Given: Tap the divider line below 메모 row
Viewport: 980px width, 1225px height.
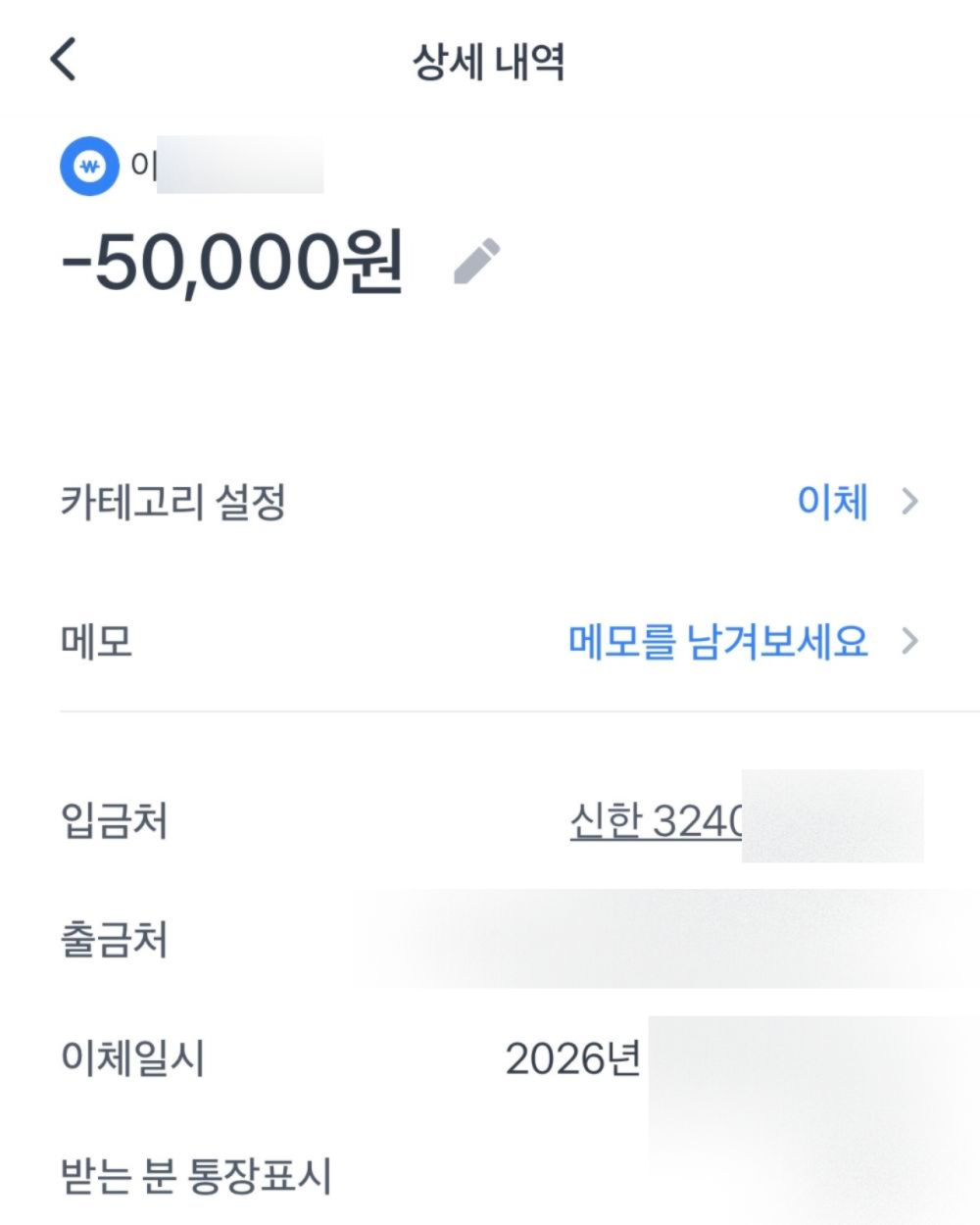Looking at the screenshot, I should pyautogui.click(x=519, y=711).
